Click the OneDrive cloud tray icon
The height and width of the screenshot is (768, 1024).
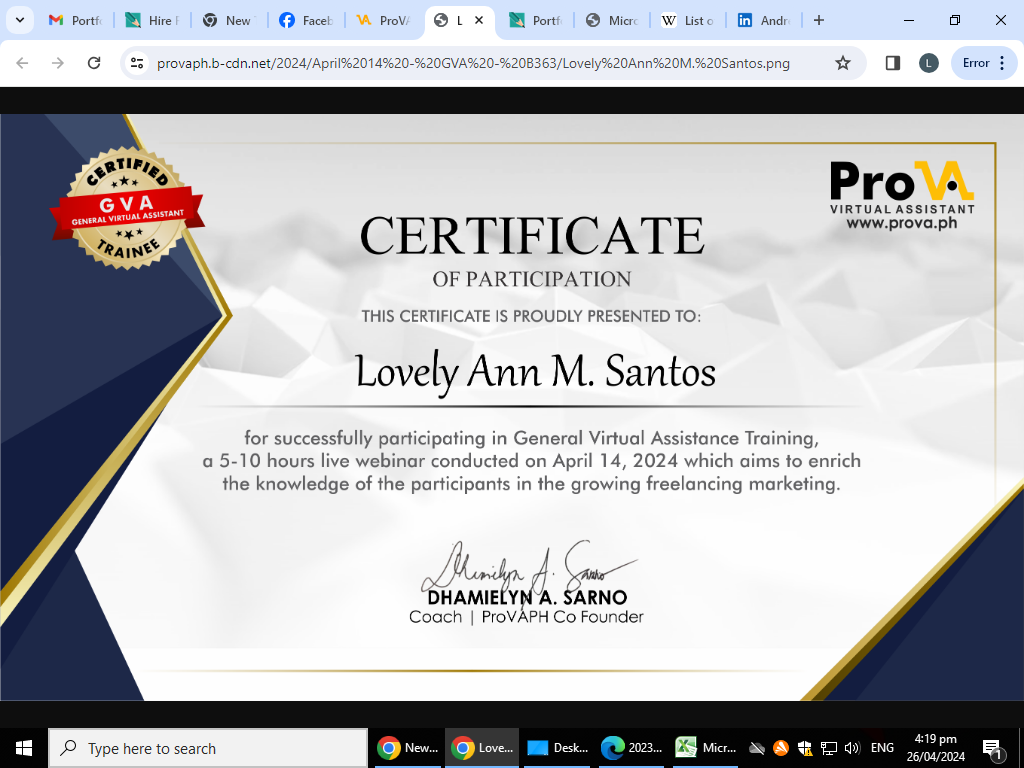[x=757, y=748]
